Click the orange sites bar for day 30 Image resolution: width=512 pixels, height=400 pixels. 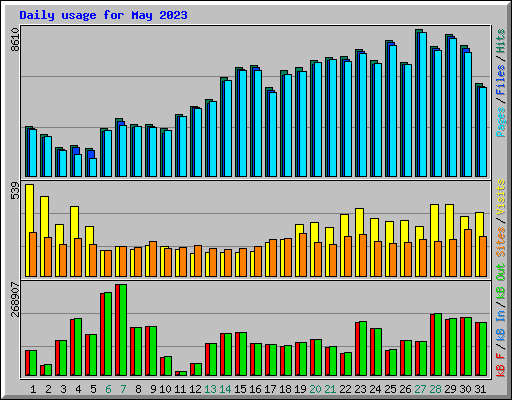click(x=468, y=253)
